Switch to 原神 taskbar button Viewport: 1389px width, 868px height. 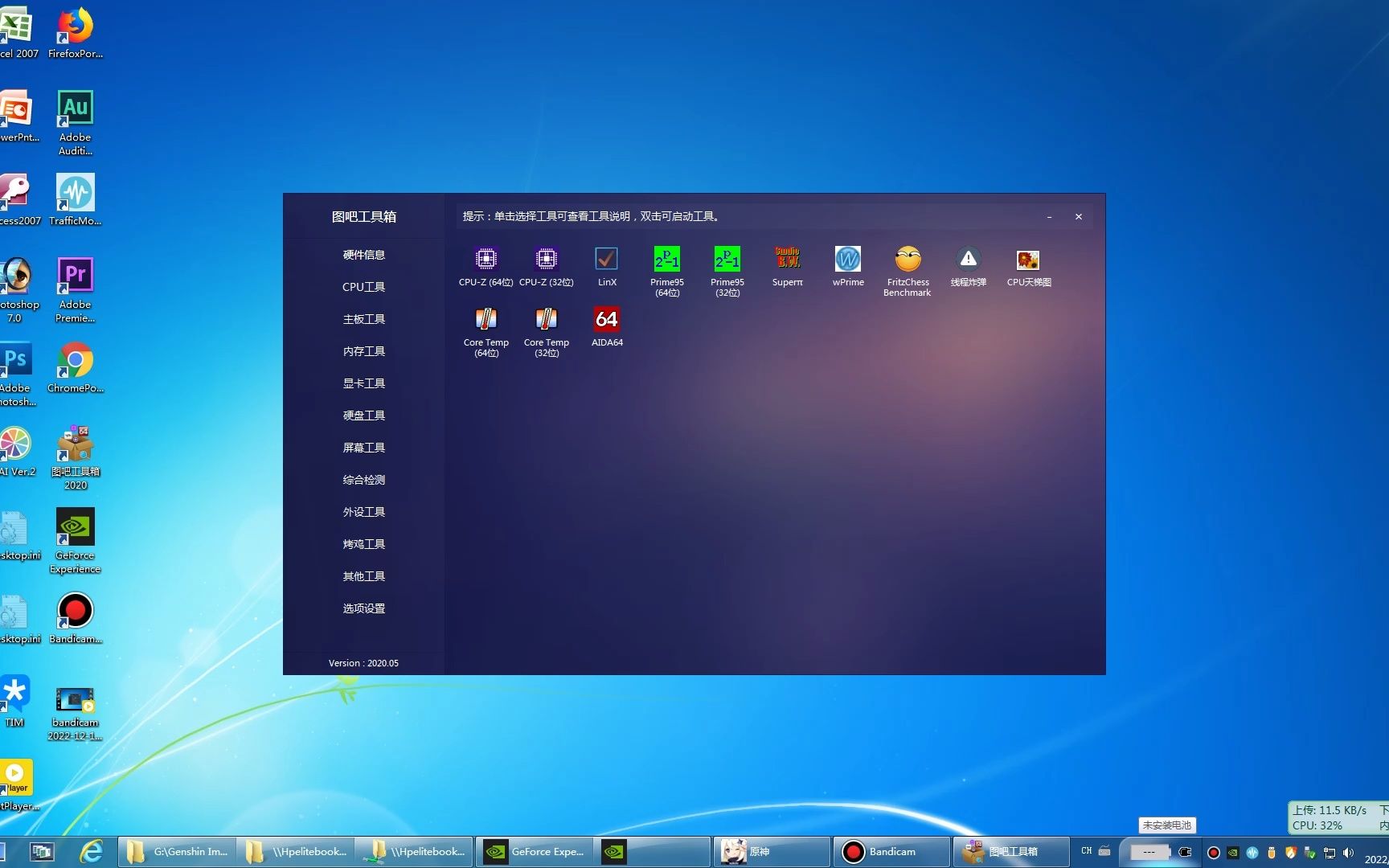771,852
